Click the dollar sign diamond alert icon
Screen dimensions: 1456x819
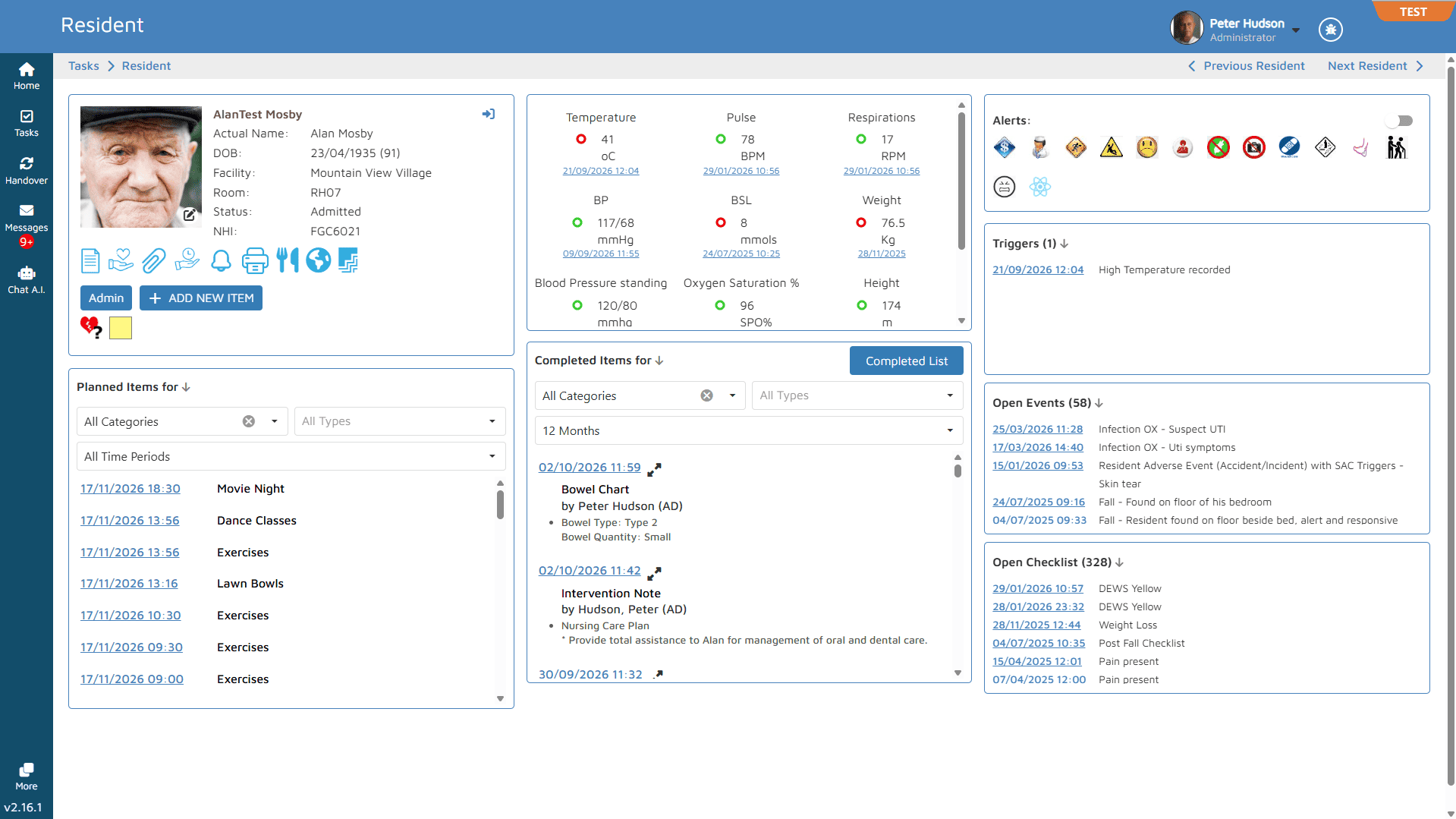point(1005,147)
